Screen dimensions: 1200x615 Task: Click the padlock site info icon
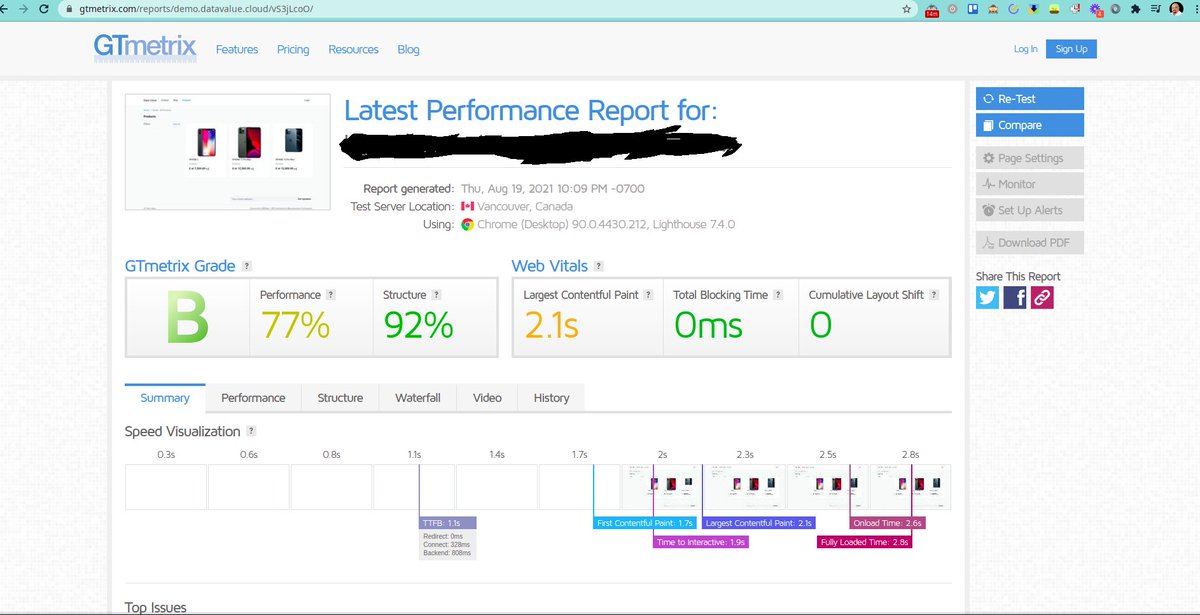coord(69,8)
